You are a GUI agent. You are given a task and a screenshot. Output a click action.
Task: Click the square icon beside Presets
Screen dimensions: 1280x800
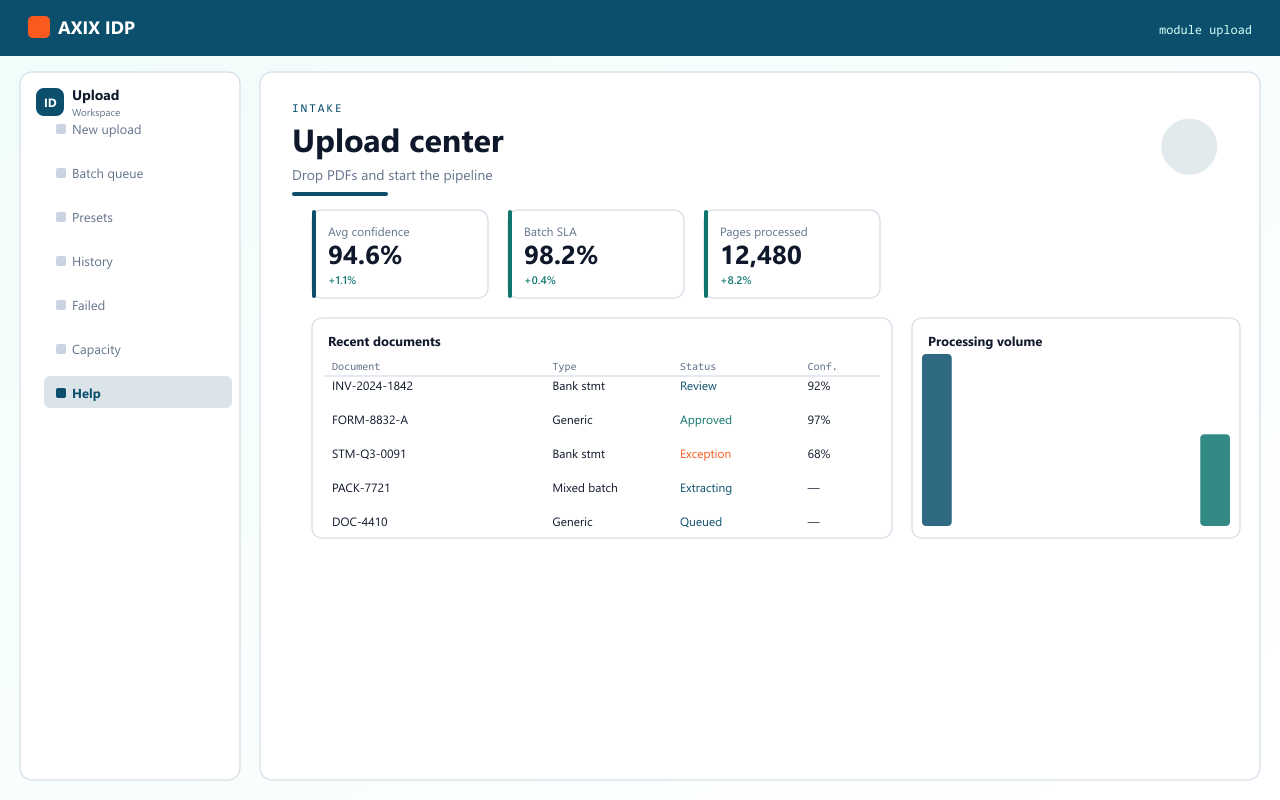coord(61,217)
